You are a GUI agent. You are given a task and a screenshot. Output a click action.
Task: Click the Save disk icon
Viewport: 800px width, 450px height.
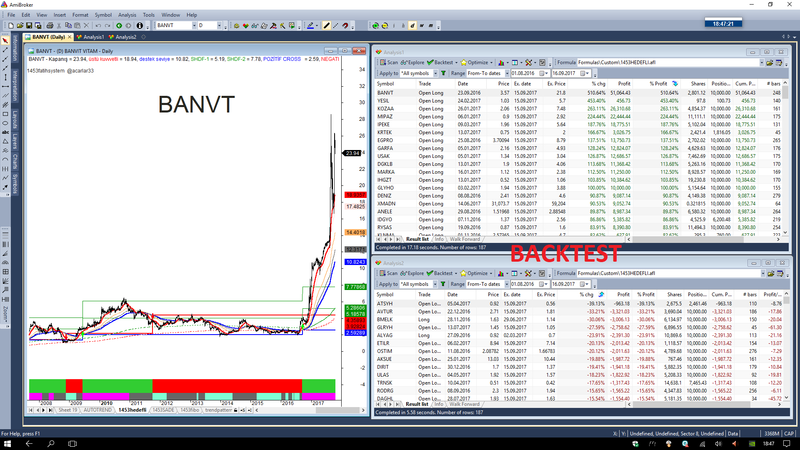29,26
